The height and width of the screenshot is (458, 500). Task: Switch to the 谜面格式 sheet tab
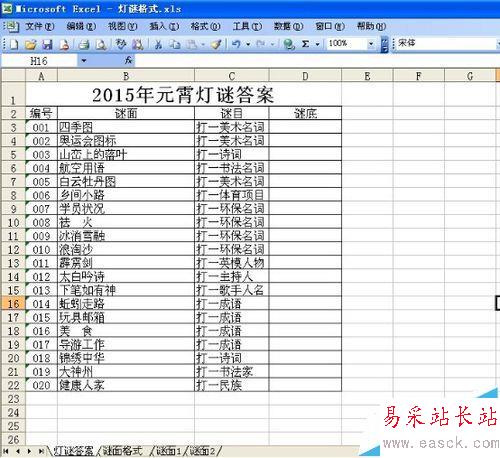coord(122,451)
